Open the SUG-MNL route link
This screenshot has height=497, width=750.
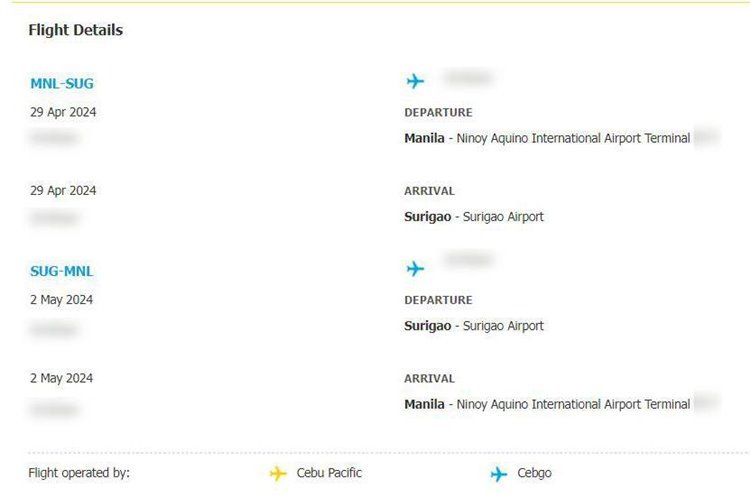click(x=62, y=271)
